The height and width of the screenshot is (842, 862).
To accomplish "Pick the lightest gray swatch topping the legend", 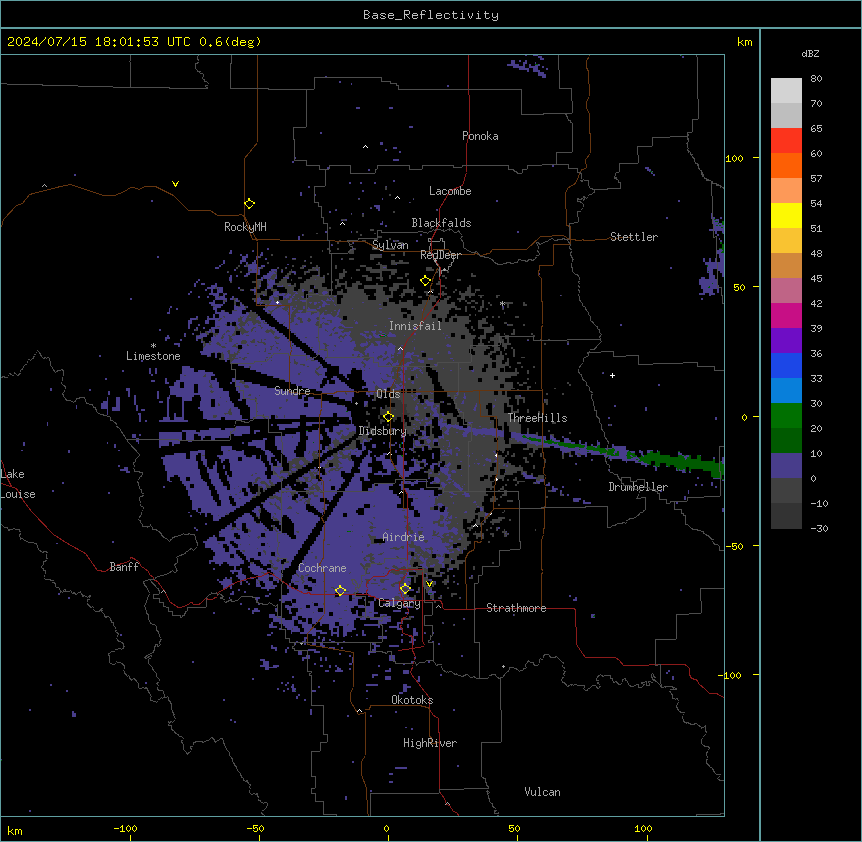I will tap(786, 91).
